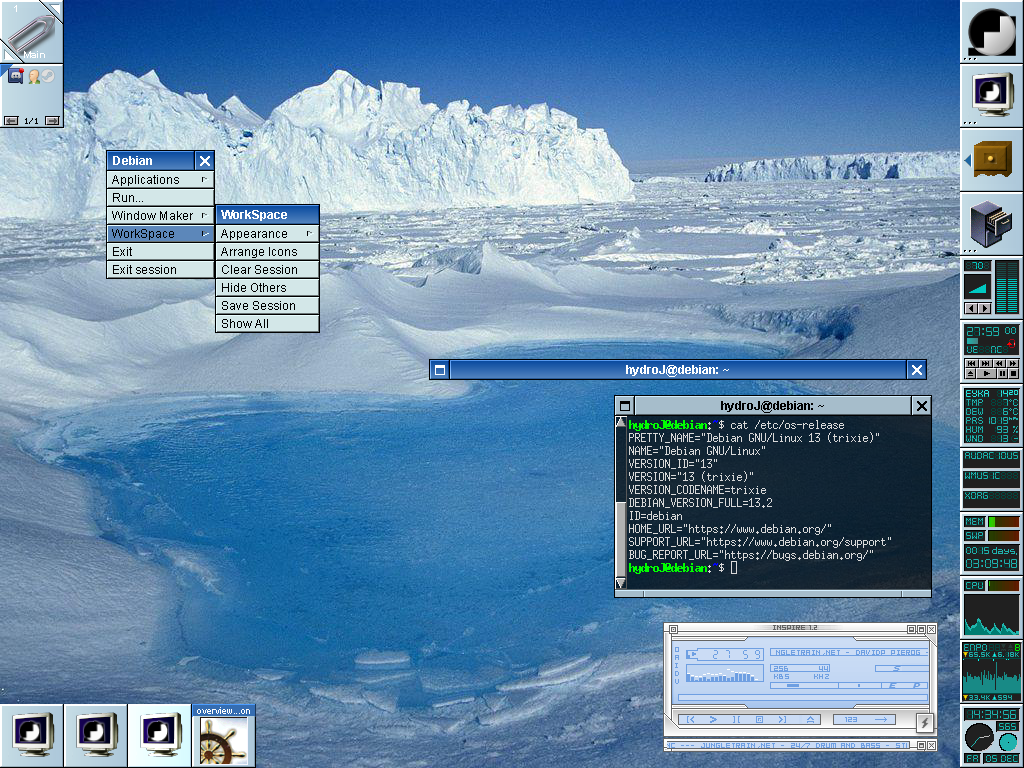Expand the Window Maker submenu
Viewport: 1024px width, 768px height.
tap(160, 216)
